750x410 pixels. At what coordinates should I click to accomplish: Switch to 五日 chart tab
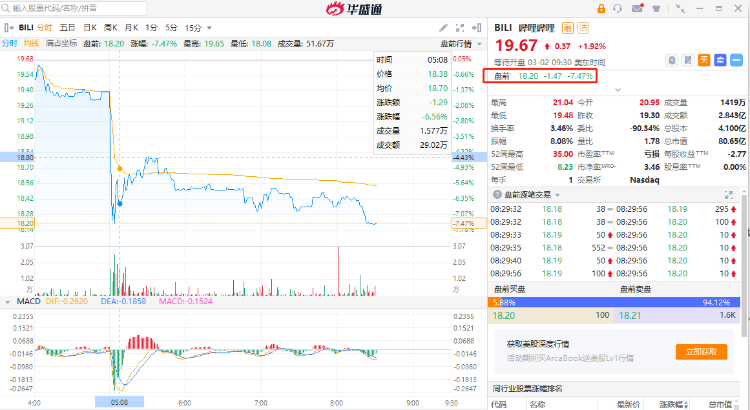click(x=67, y=28)
